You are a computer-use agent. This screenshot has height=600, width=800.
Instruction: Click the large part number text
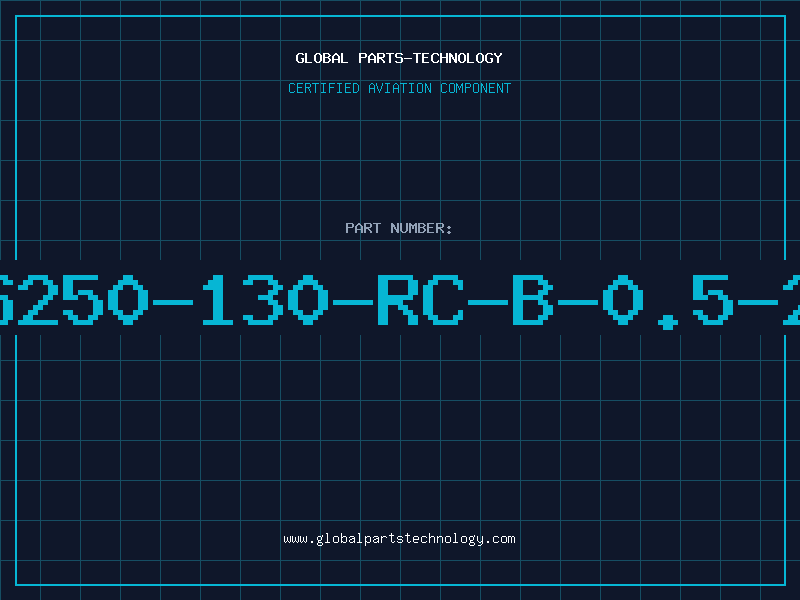[x=400, y=301]
